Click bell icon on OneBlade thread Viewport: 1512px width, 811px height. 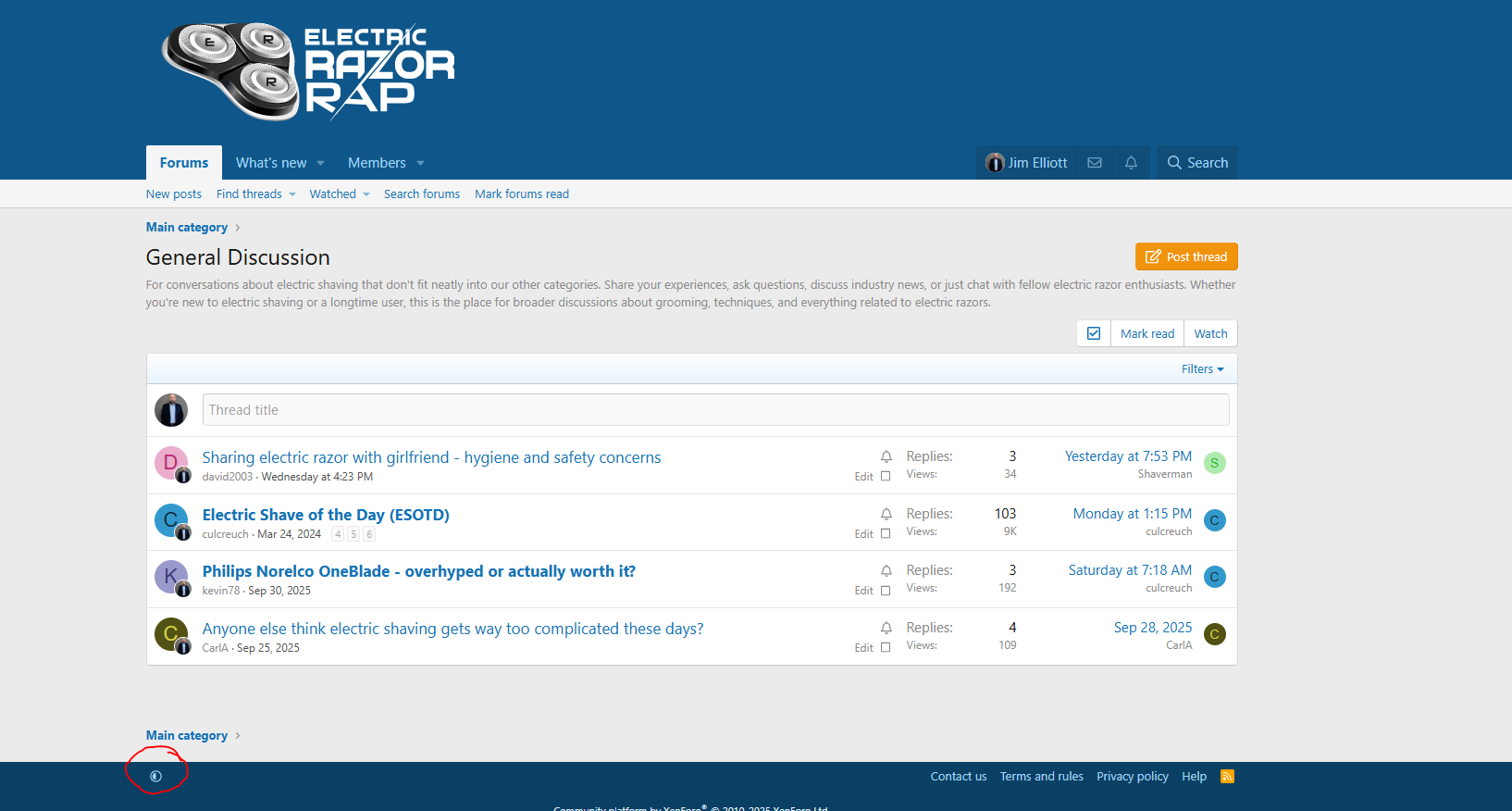886,571
